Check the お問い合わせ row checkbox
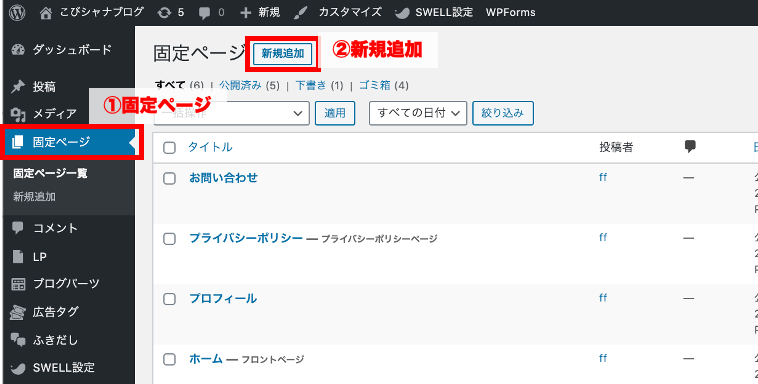 pos(169,178)
